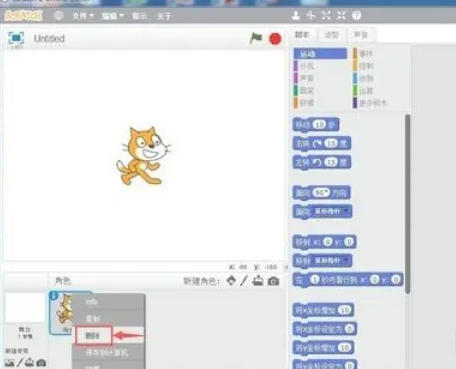Viewport: 456px width, 369px height.
Task: Switch to the 造型 tab
Action: [331, 35]
